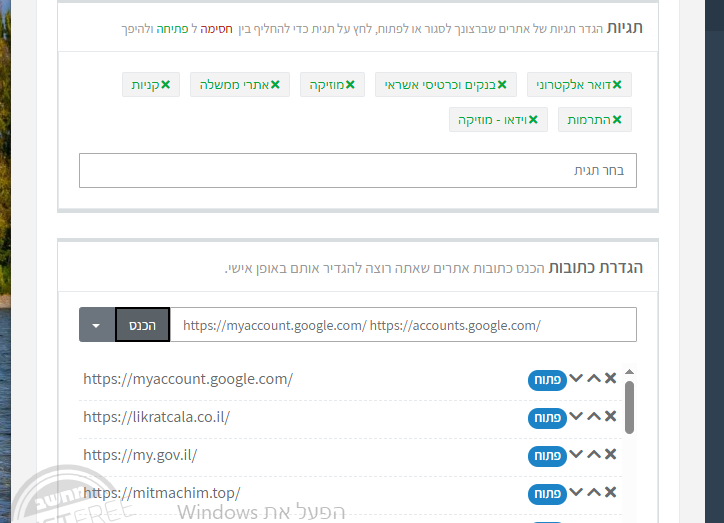Focus the URL address input field

402,325
